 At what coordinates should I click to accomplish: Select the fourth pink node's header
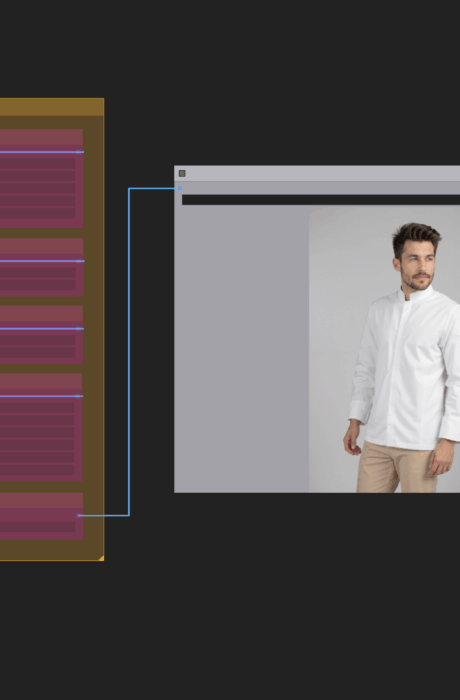pyautogui.click(x=41, y=381)
